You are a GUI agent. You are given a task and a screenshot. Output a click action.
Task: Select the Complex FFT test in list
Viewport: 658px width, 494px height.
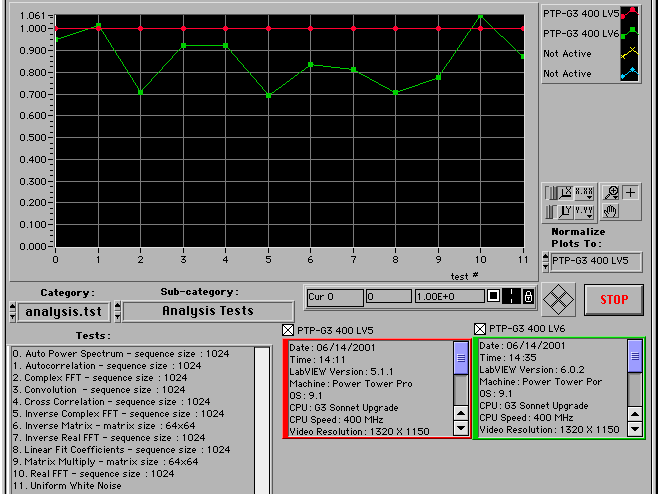pos(98,378)
